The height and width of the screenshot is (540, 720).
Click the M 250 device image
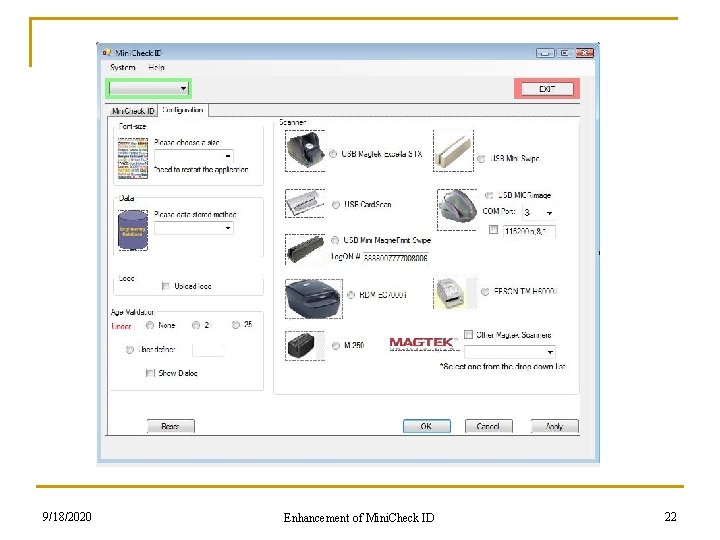click(304, 346)
